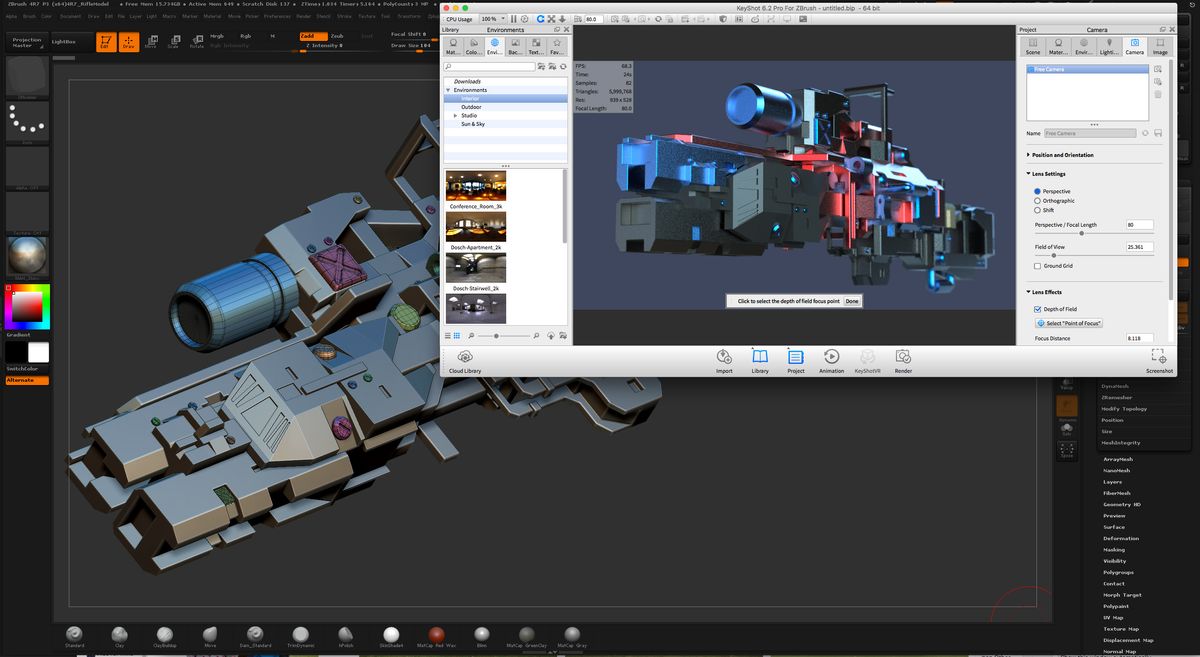This screenshot has height=657, width=1200.
Task: Show Favorites in the KeyShot library
Action: [555, 45]
